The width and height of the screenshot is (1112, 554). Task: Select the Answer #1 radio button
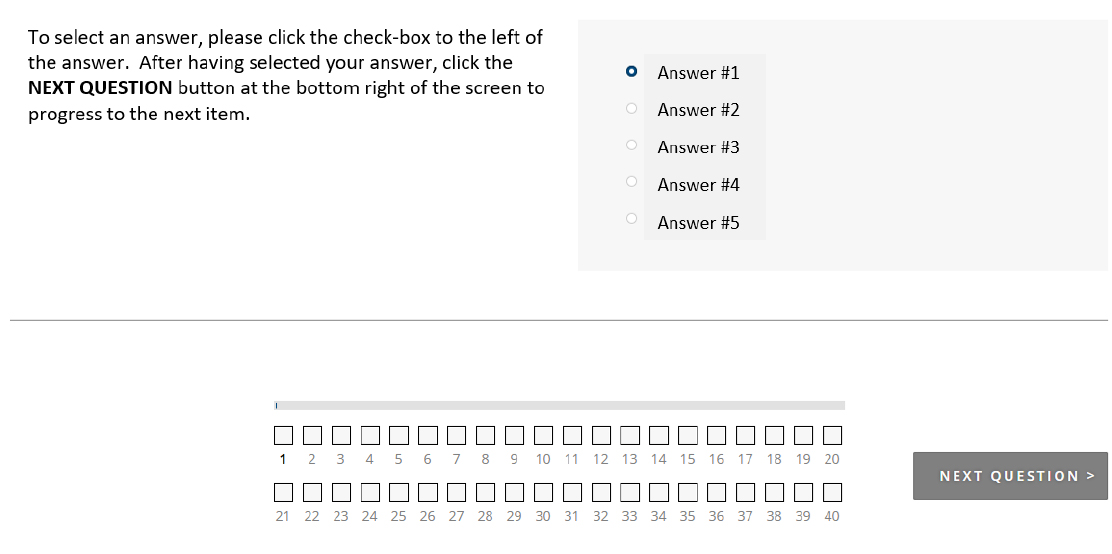click(x=631, y=72)
